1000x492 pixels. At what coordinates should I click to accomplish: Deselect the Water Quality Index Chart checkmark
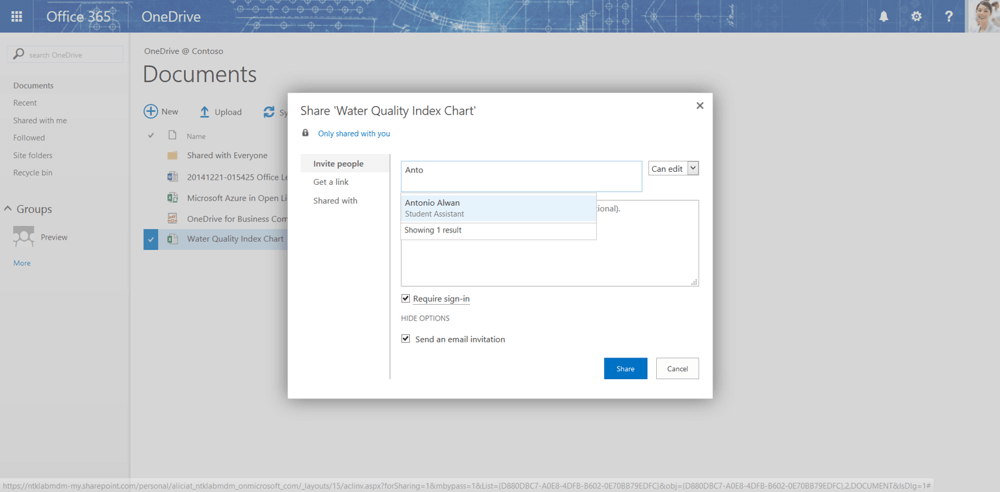click(x=151, y=239)
